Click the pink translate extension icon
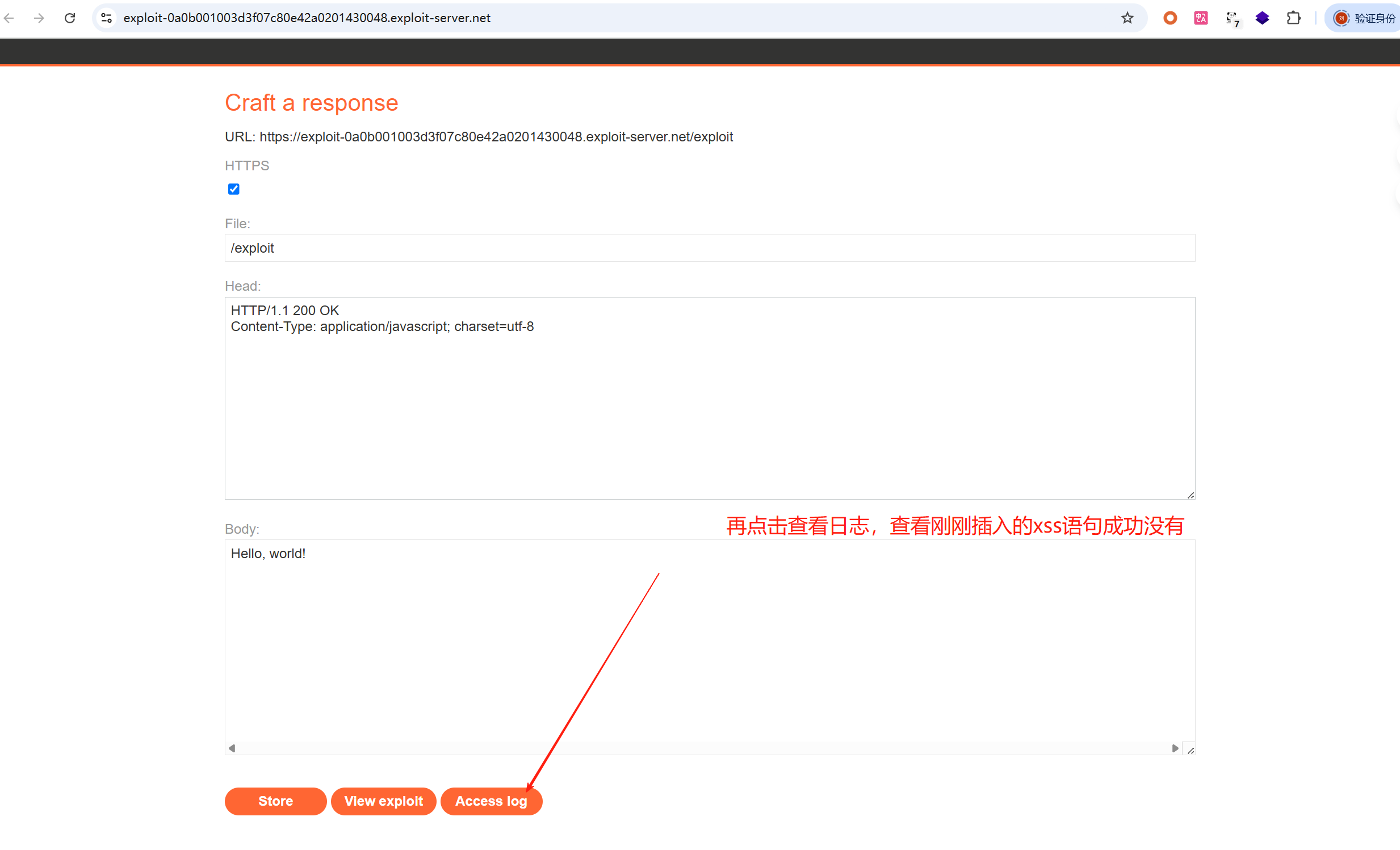Screen dimensions: 1400x850 1201,18
